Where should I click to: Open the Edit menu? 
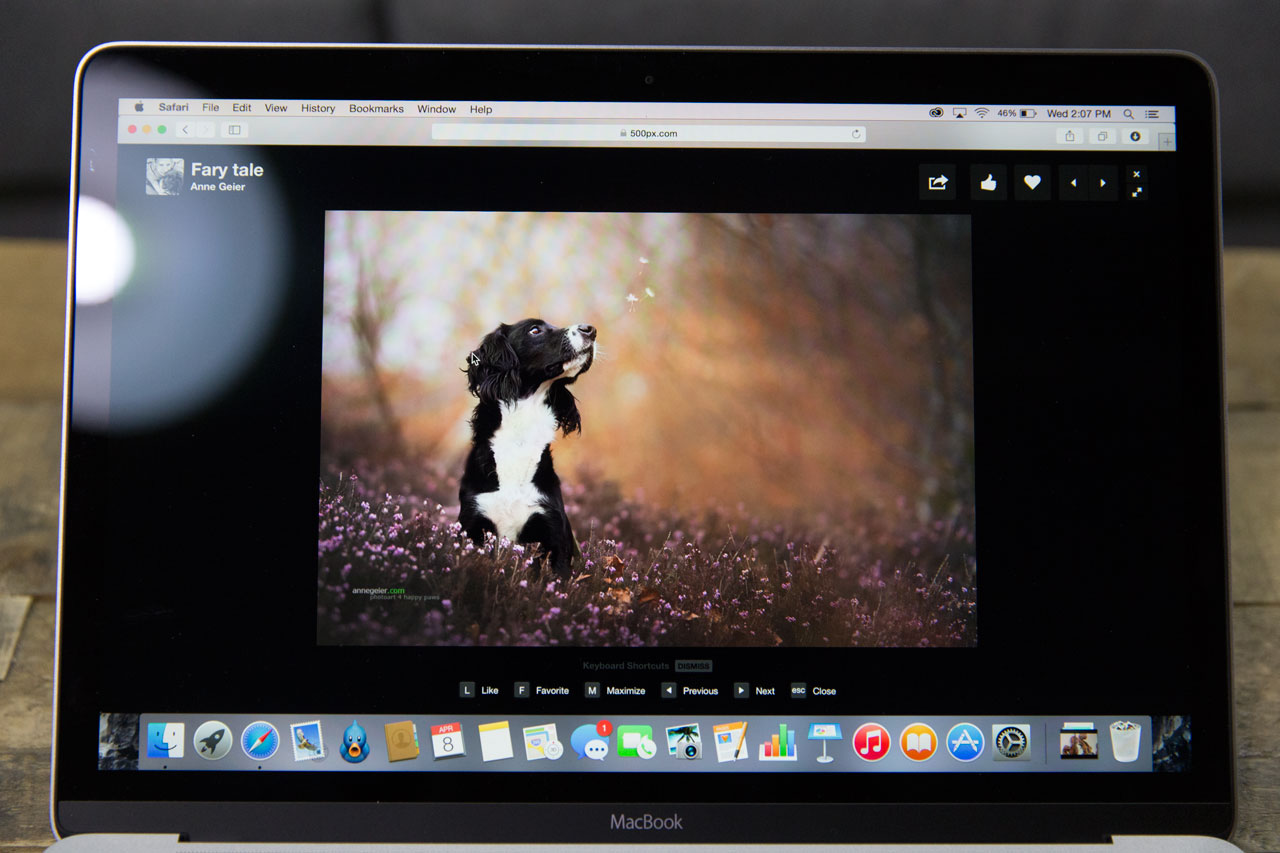click(242, 108)
